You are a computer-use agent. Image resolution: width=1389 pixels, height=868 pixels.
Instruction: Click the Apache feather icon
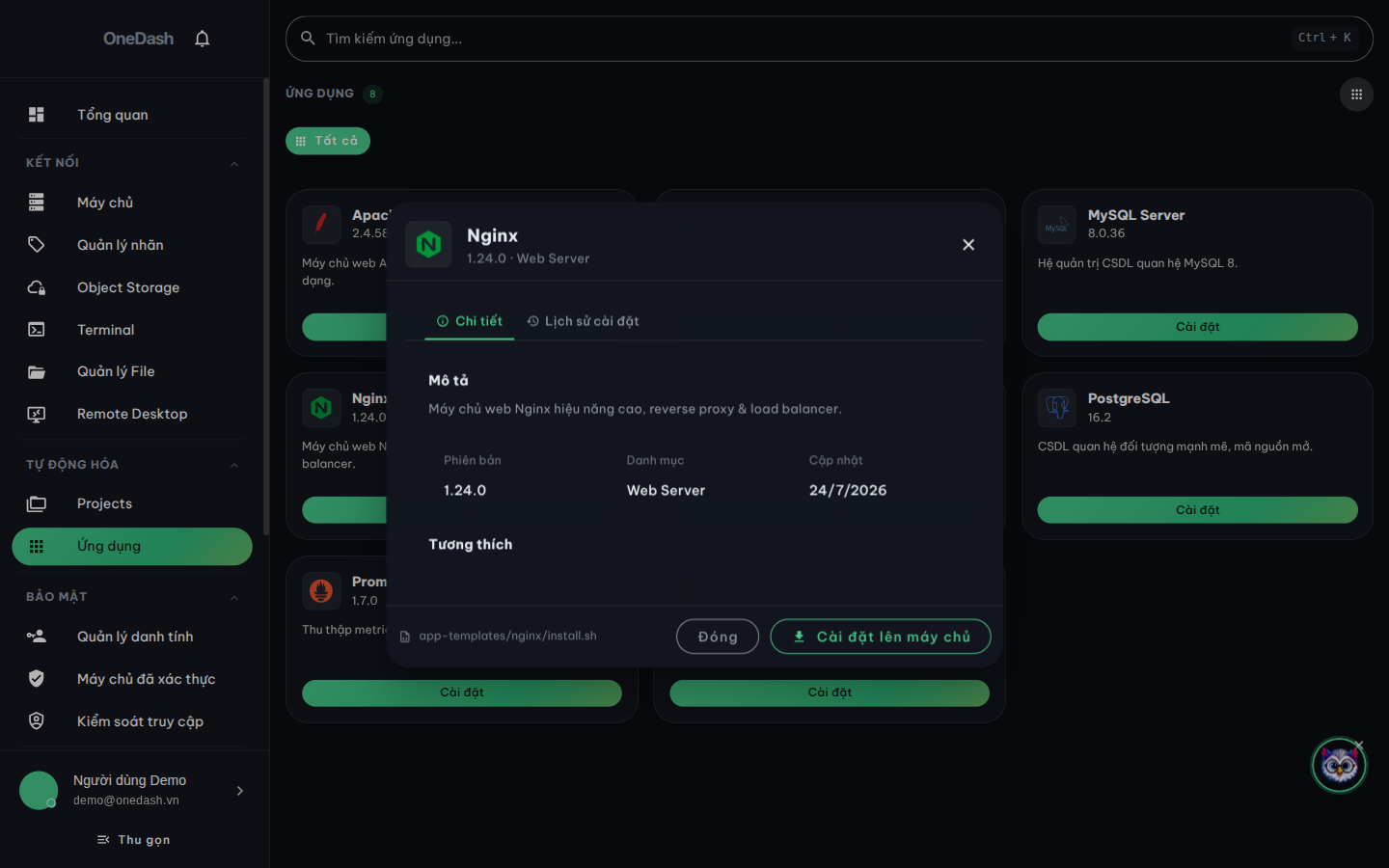[321, 224]
